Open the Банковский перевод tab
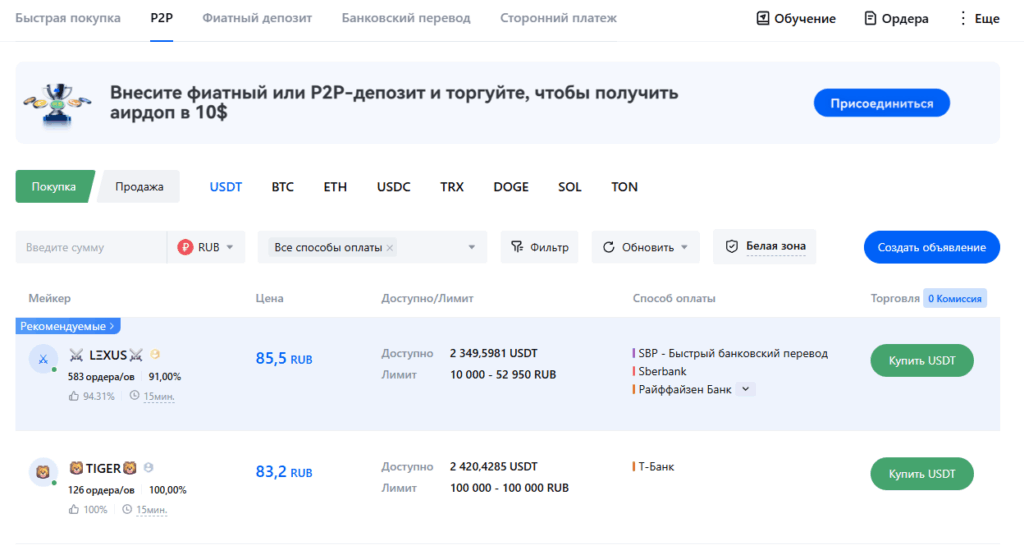Screen dimensions: 1024x546 pos(406,18)
